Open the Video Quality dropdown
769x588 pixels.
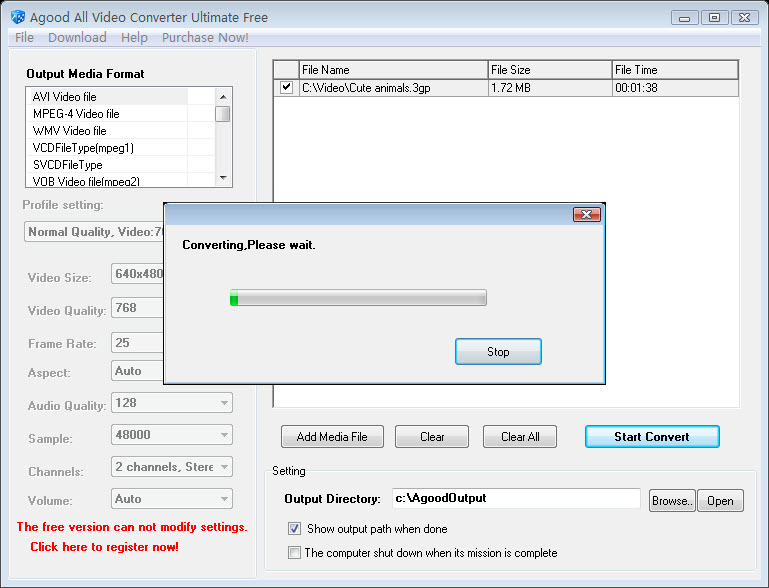pos(137,307)
